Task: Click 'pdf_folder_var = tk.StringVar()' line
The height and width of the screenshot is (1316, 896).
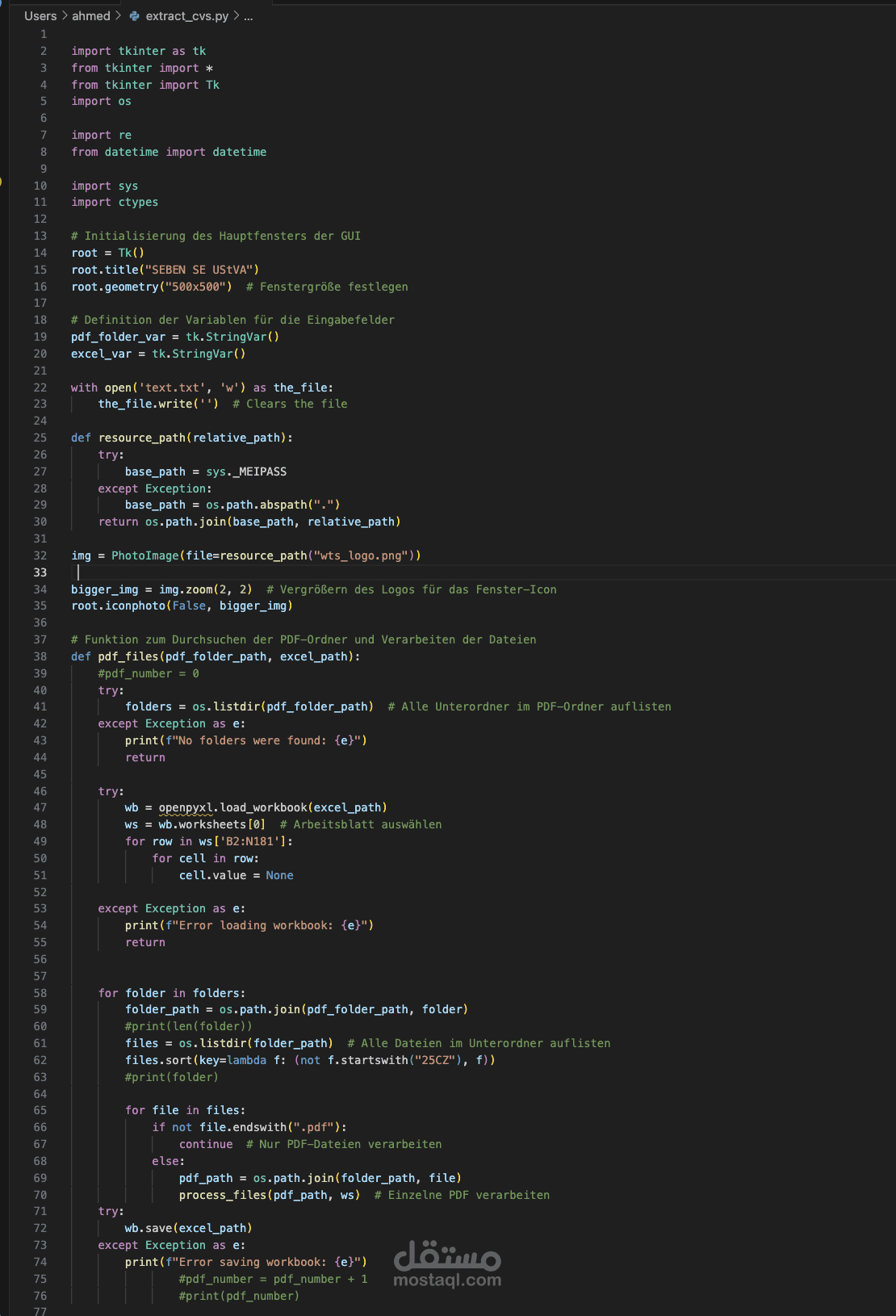Action: 175,337
